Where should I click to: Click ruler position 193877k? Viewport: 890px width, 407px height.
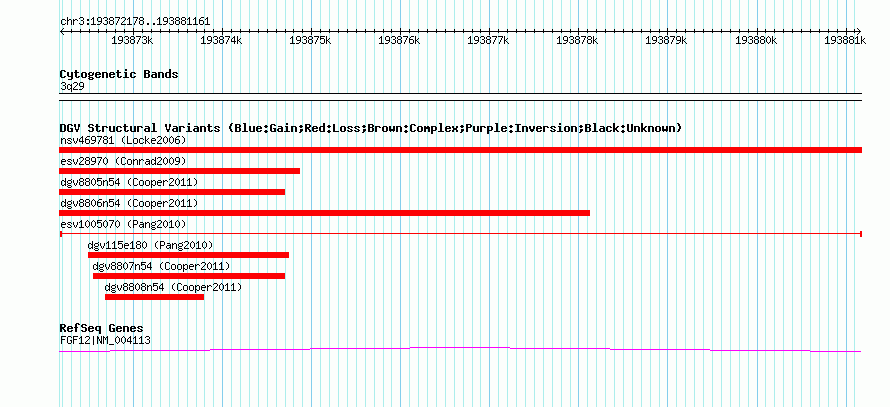pos(489,40)
